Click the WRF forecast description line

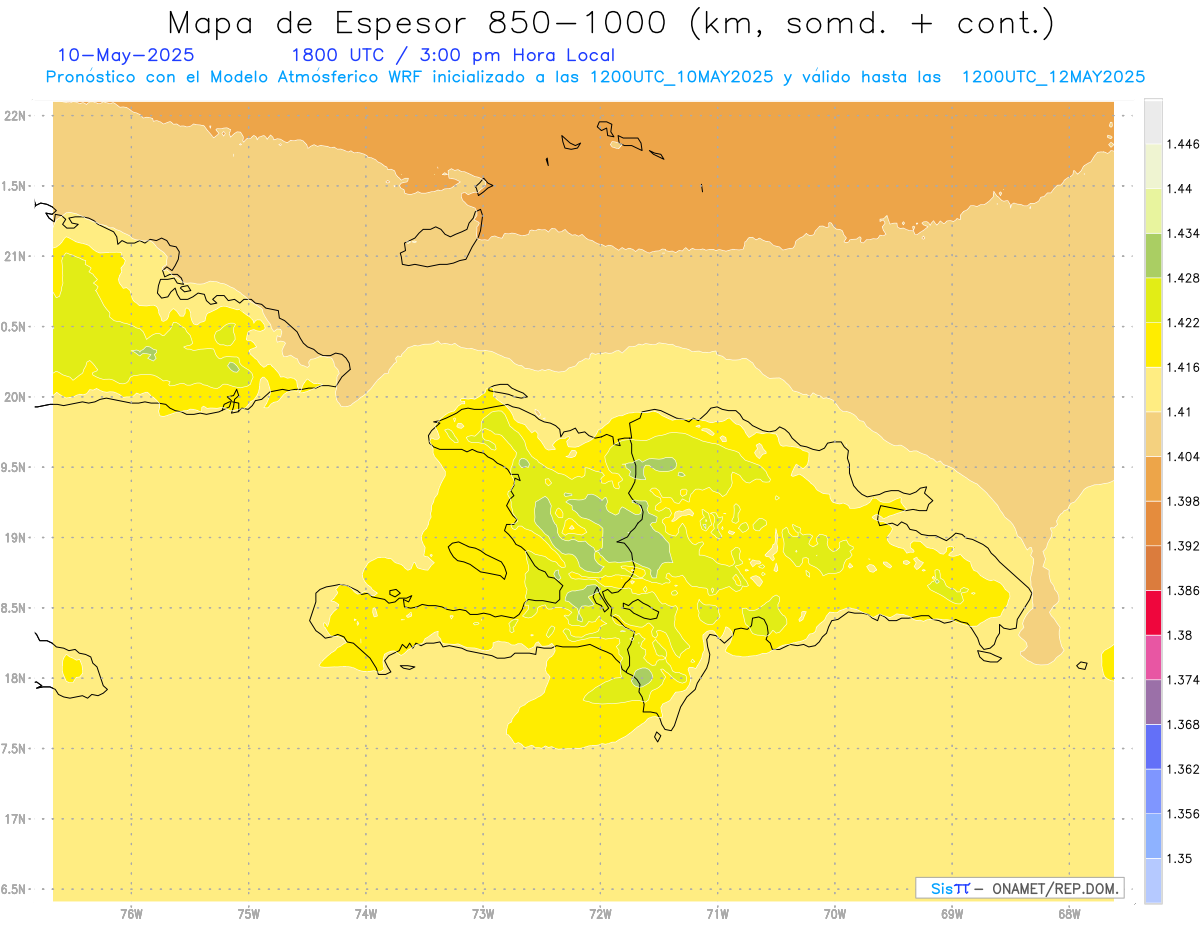tap(596, 77)
